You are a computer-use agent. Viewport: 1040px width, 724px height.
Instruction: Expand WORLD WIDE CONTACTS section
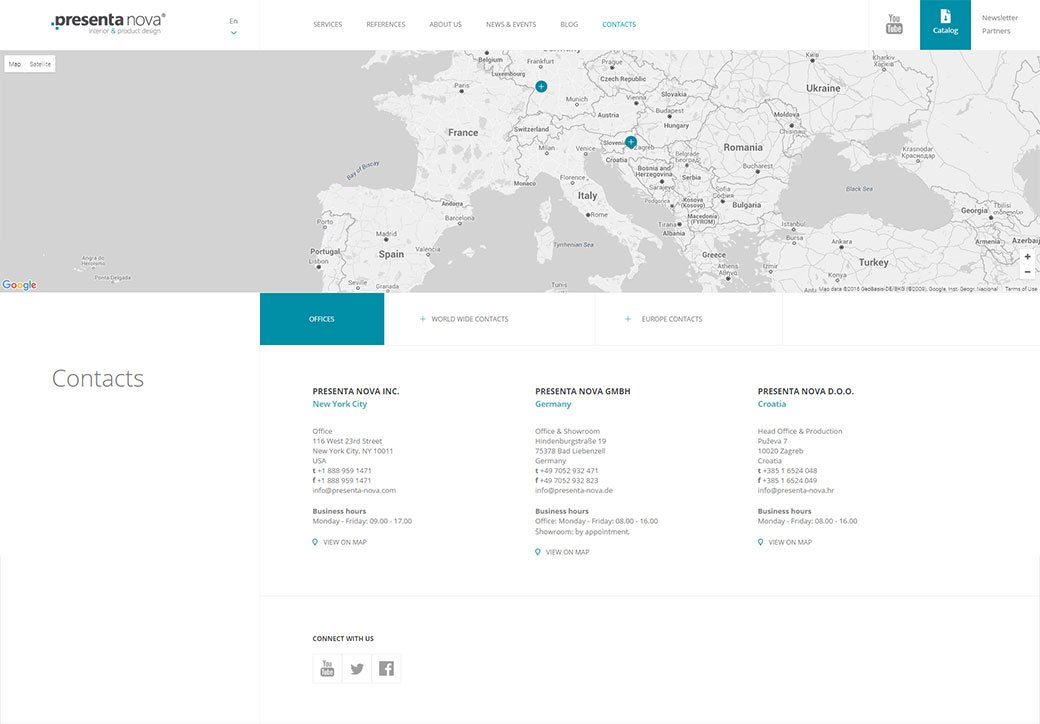(469, 318)
